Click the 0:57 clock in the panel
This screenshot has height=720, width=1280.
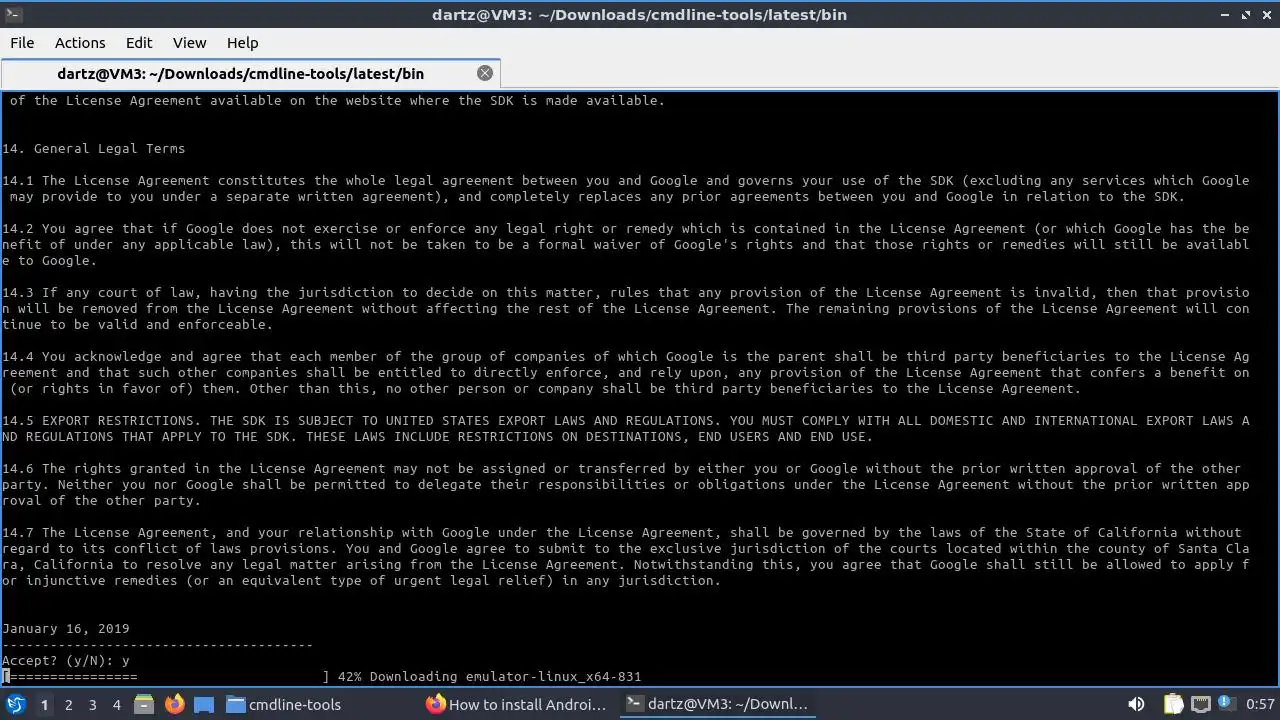click(x=1260, y=704)
